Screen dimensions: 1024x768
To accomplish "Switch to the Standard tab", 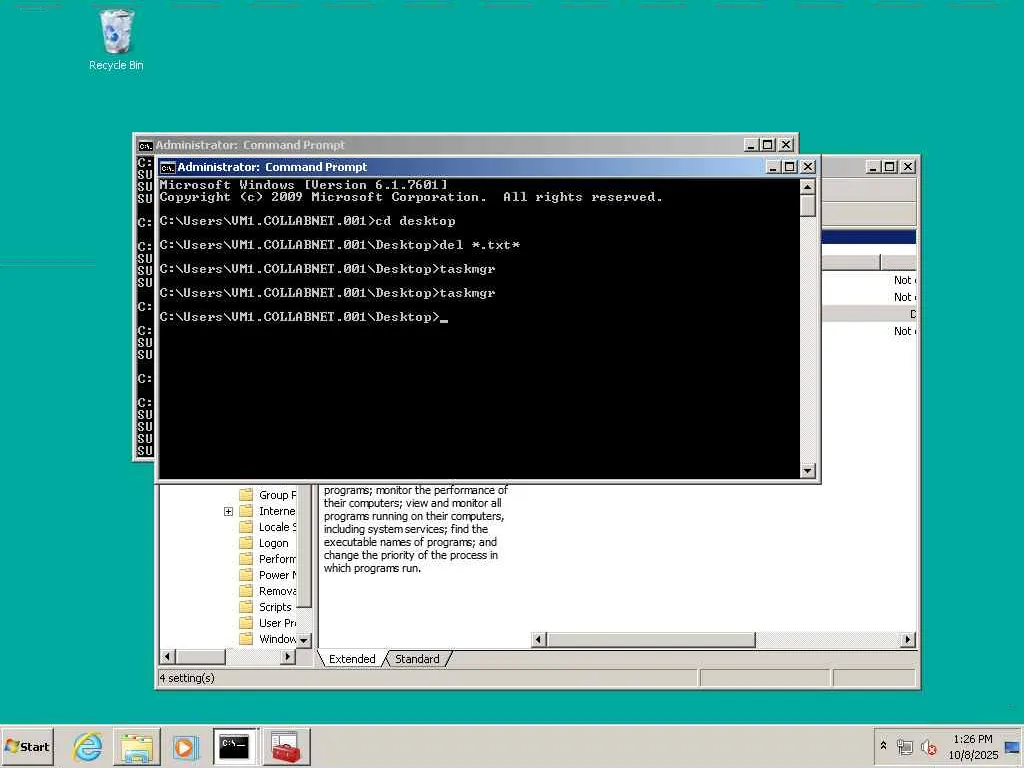I will 417,659.
